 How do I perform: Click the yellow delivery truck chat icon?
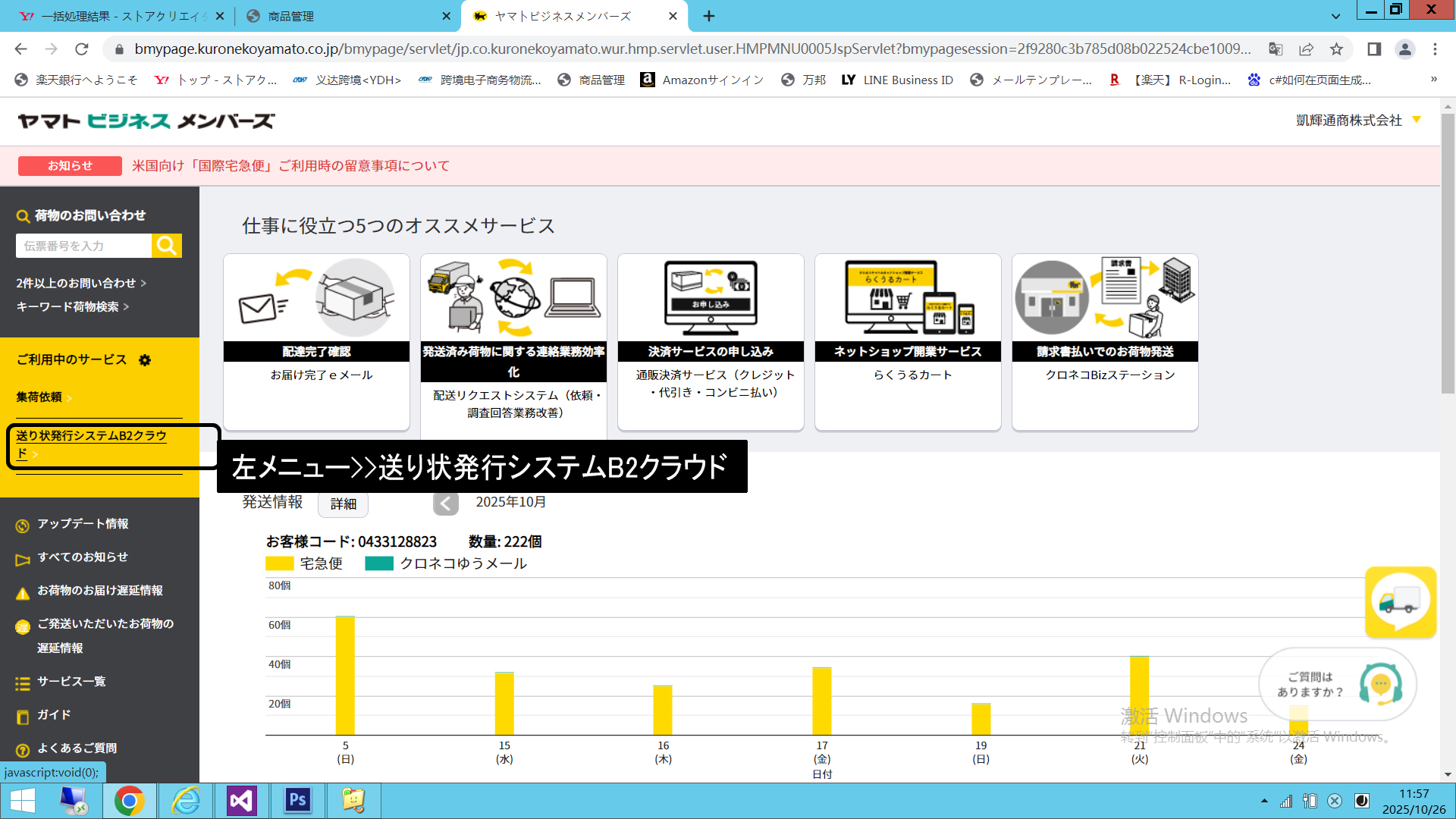(1400, 602)
